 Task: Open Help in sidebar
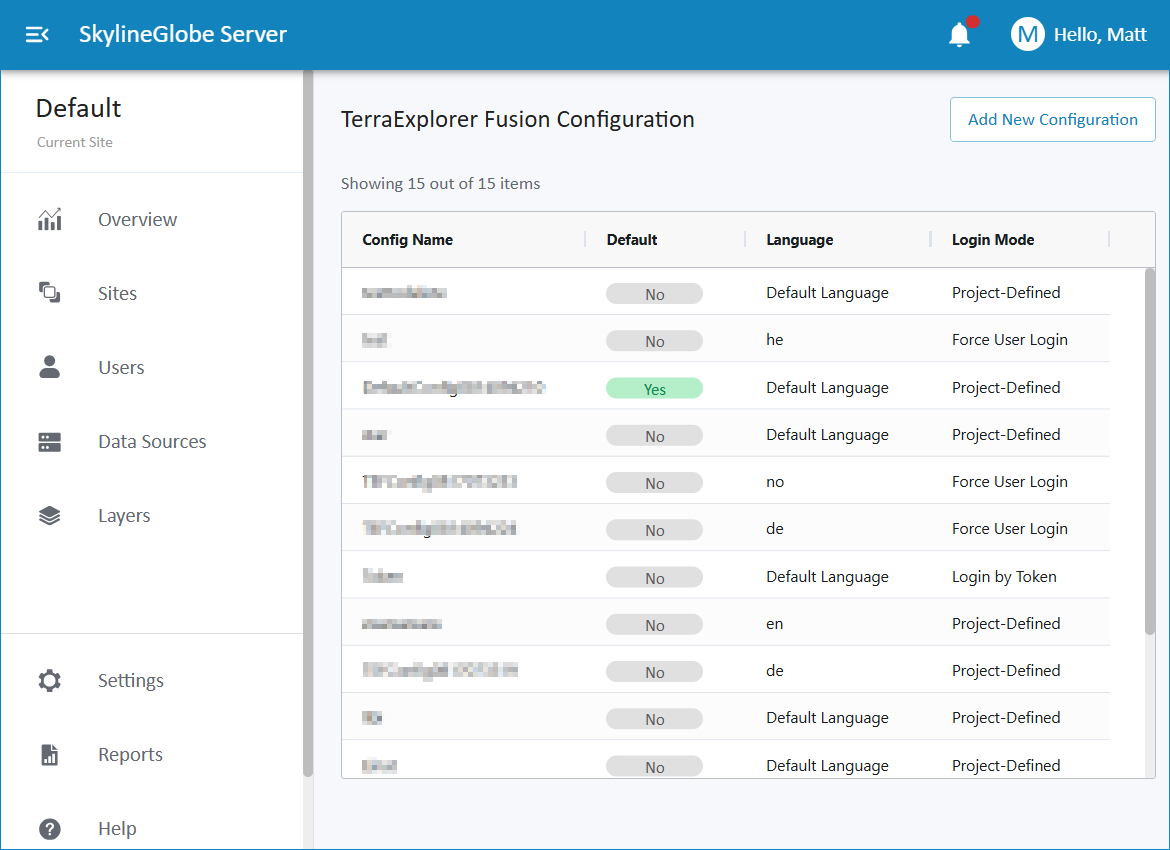(117, 828)
